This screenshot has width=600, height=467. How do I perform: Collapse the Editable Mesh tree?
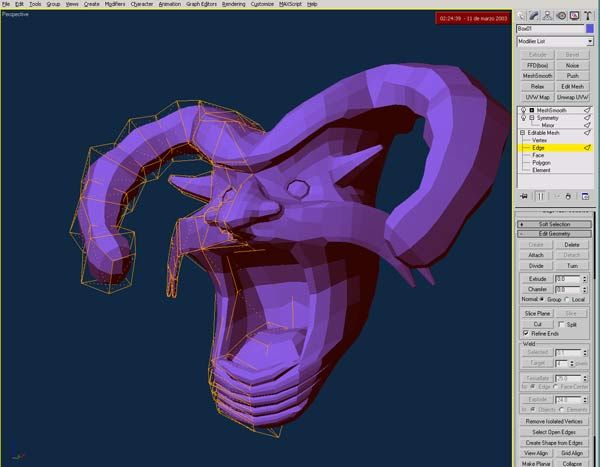point(522,133)
